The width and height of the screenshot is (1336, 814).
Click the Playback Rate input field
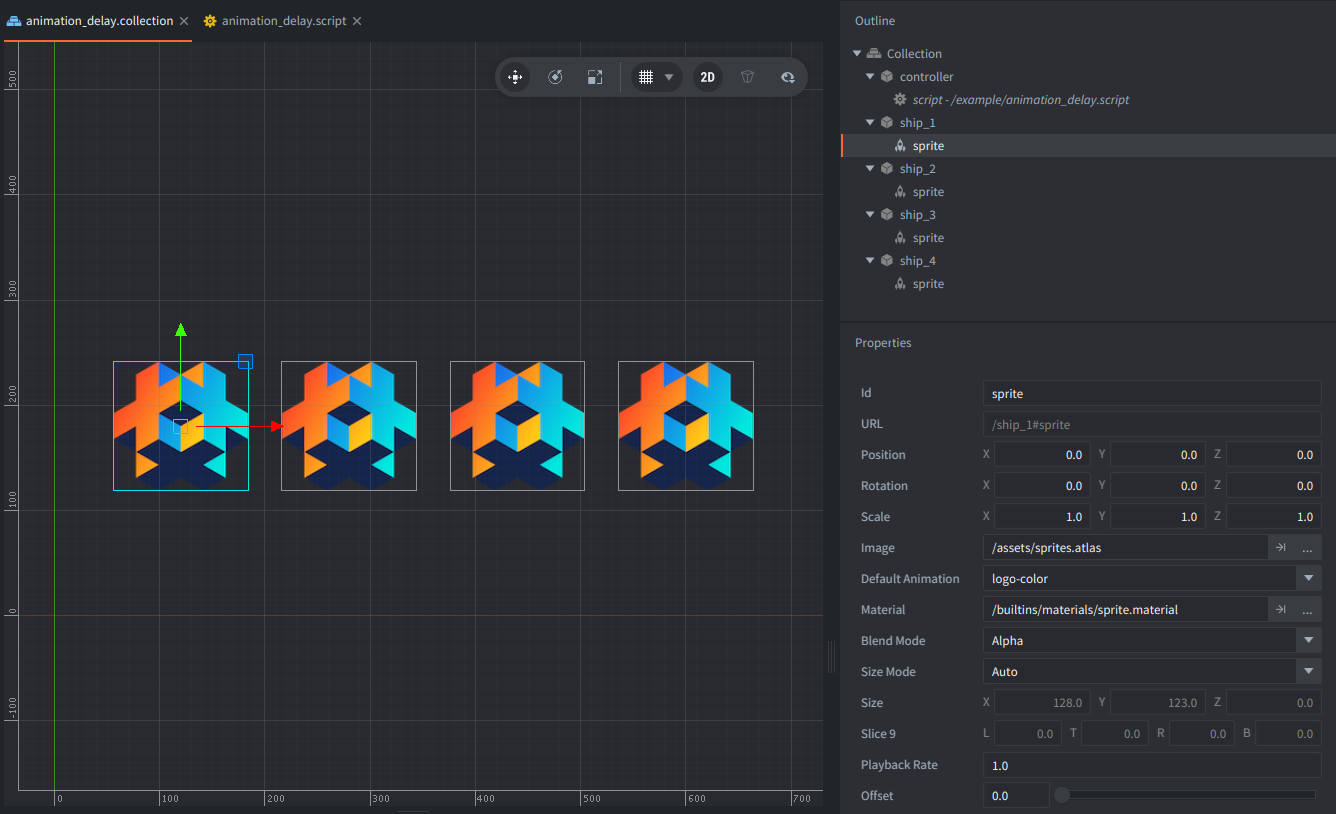point(1151,765)
